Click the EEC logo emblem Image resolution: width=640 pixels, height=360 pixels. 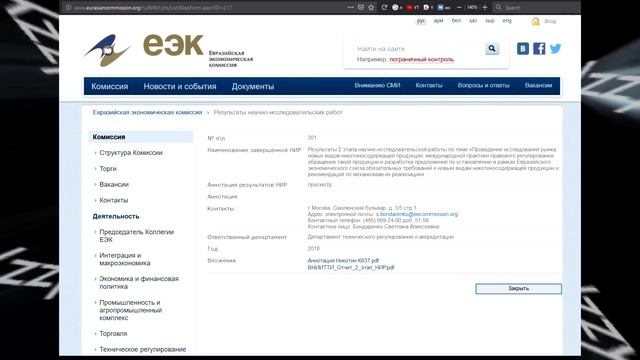click(107, 51)
